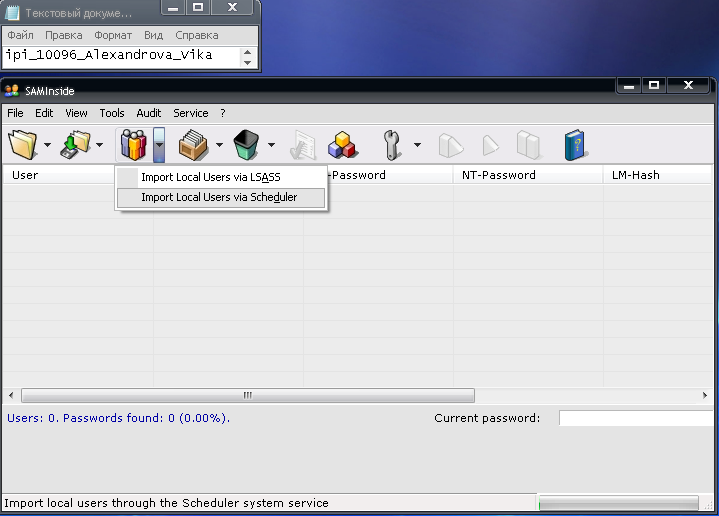Click the status bar progress indicator
This screenshot has width=719, height=516.
(x=619, y=503)
